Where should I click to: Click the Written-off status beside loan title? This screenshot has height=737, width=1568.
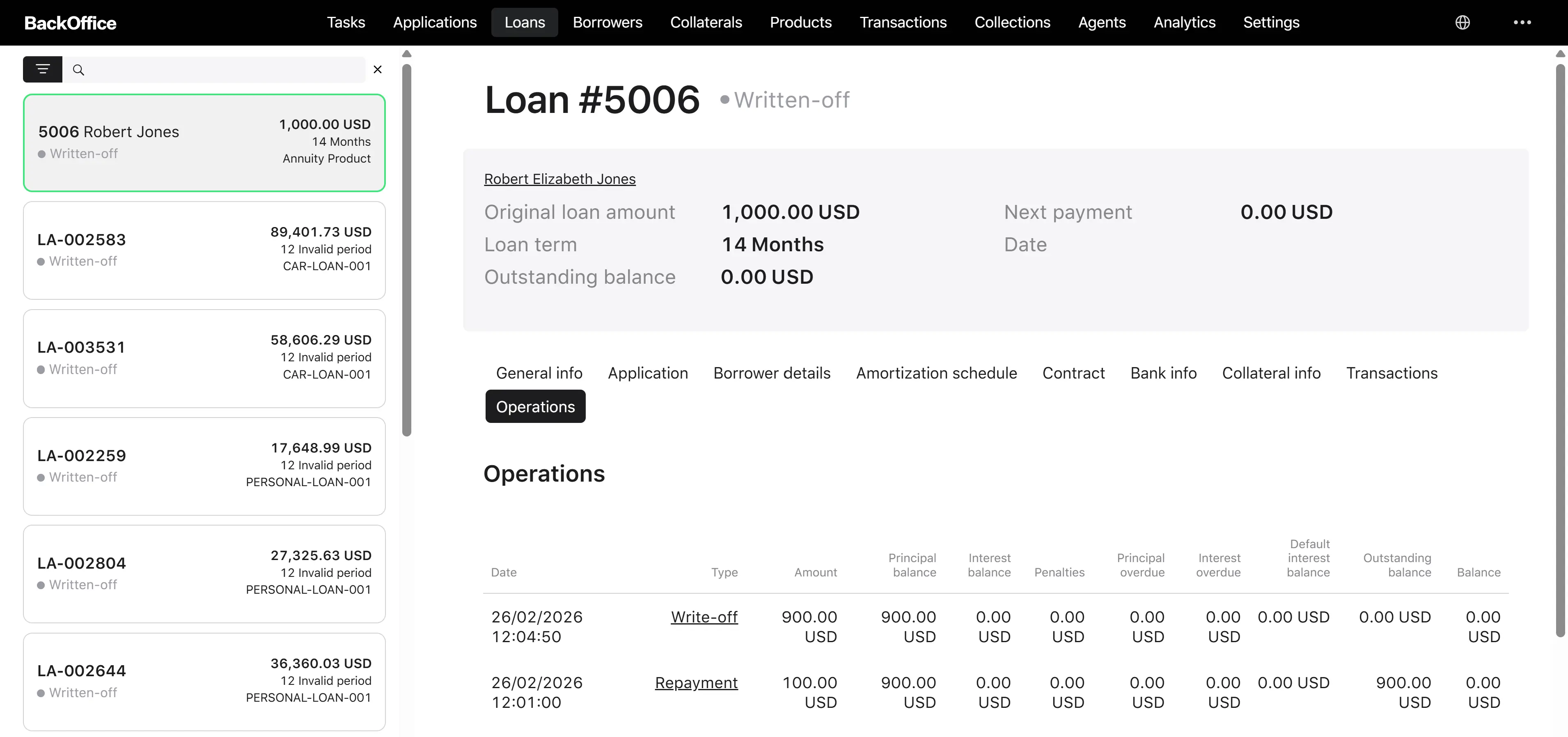pyautogui.click(x=784, y=99)
